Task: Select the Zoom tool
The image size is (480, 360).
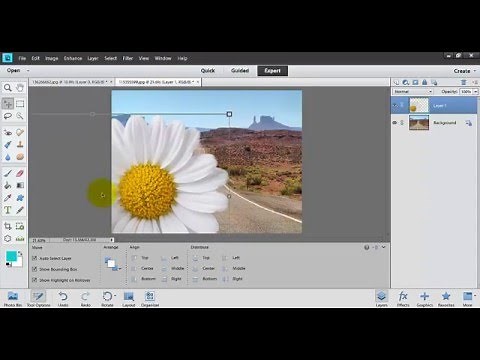Action: tap(8, 88)
